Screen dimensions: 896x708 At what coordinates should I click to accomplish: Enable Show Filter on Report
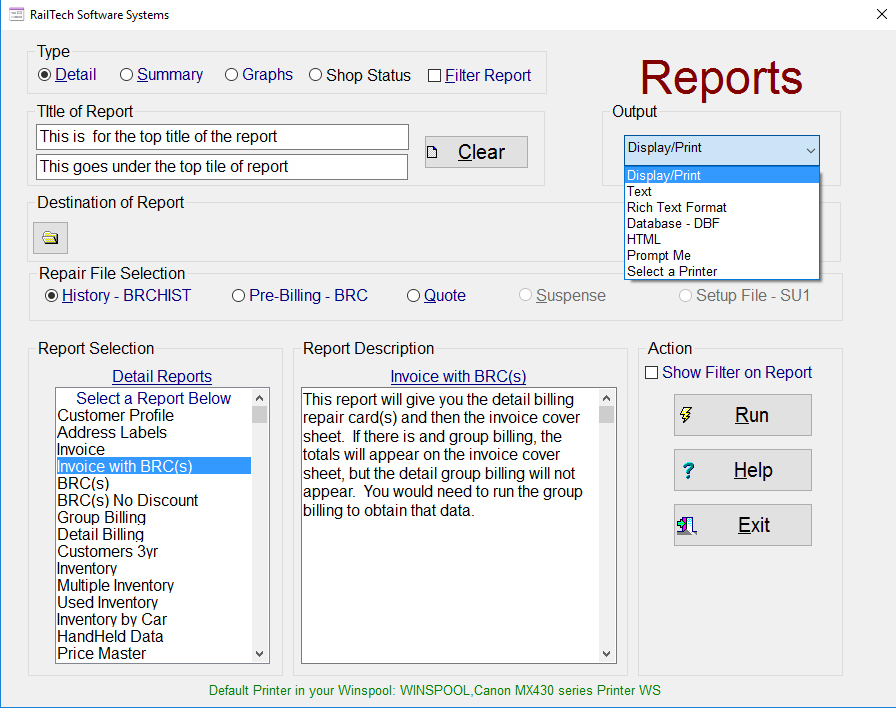coord(652,372)
